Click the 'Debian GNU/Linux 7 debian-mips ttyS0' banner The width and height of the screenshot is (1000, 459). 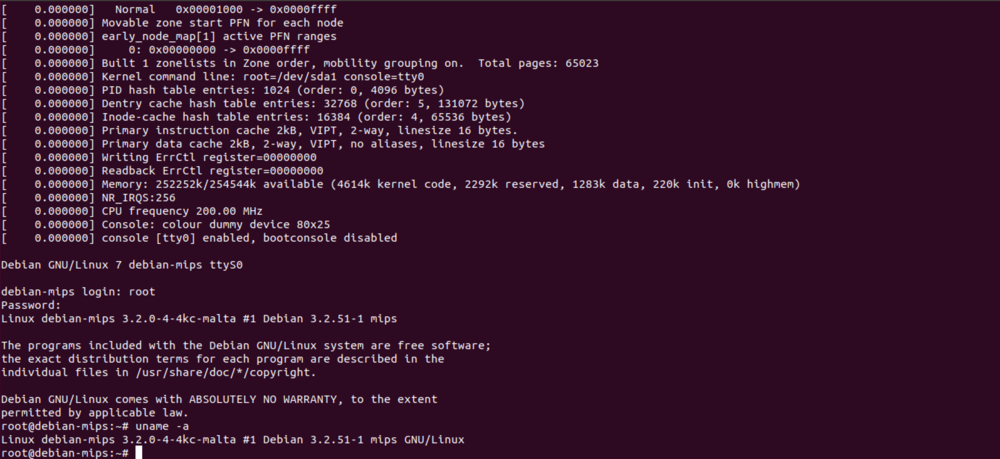122,265
